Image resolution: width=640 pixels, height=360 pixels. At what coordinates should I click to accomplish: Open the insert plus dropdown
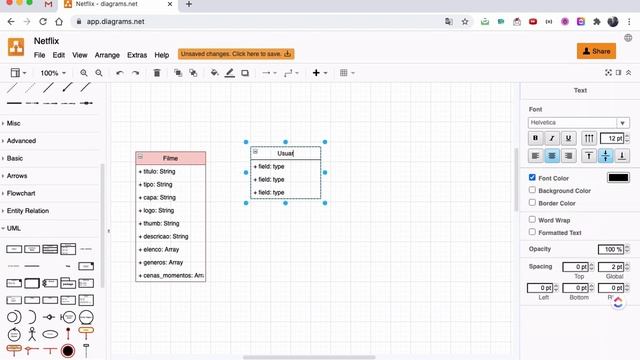coord(320,73)
